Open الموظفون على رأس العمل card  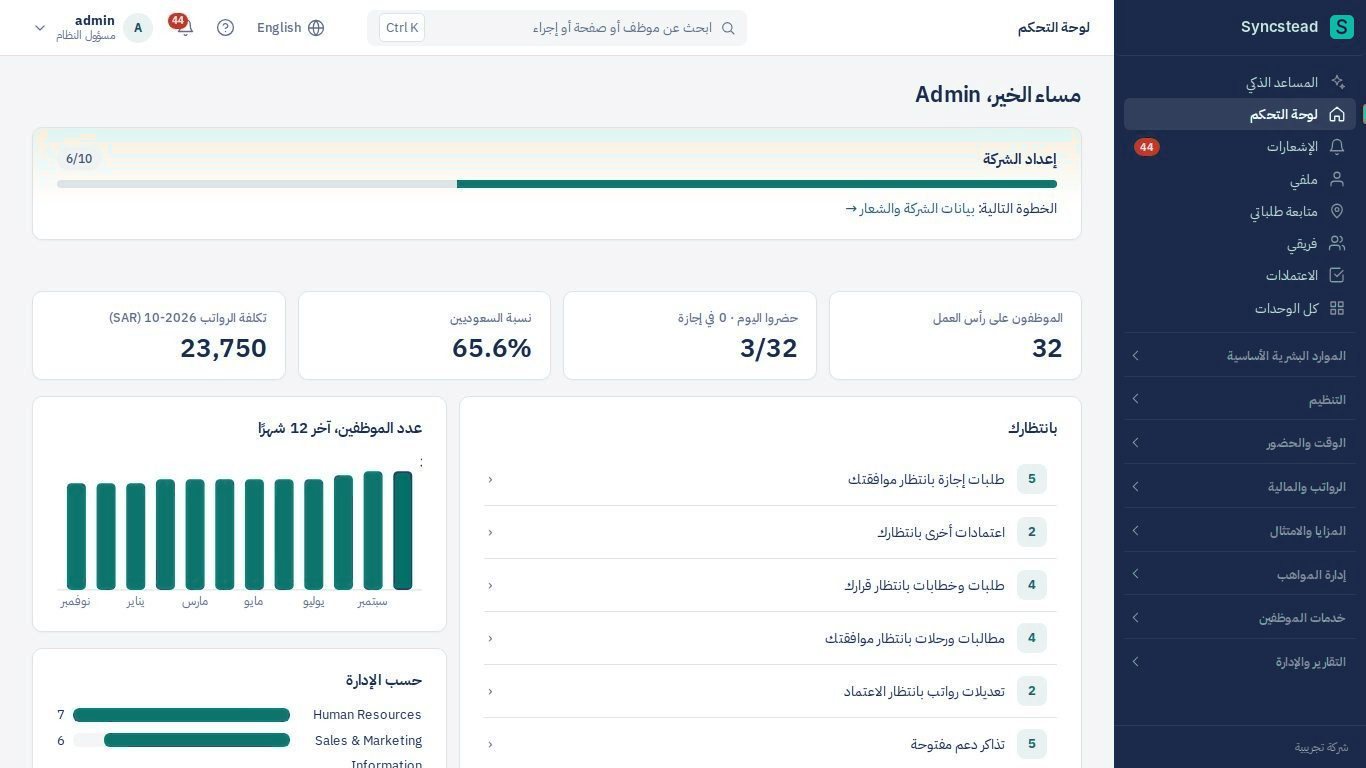point(955,336)
